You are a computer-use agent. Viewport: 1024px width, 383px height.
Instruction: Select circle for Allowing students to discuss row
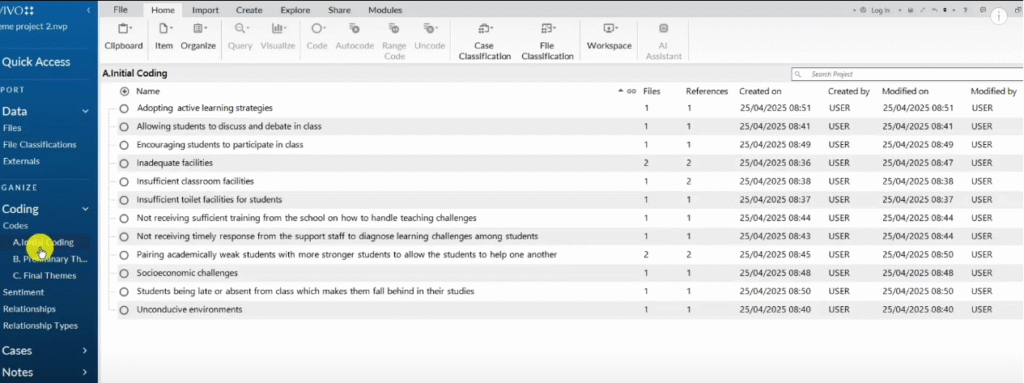[124, 126]
